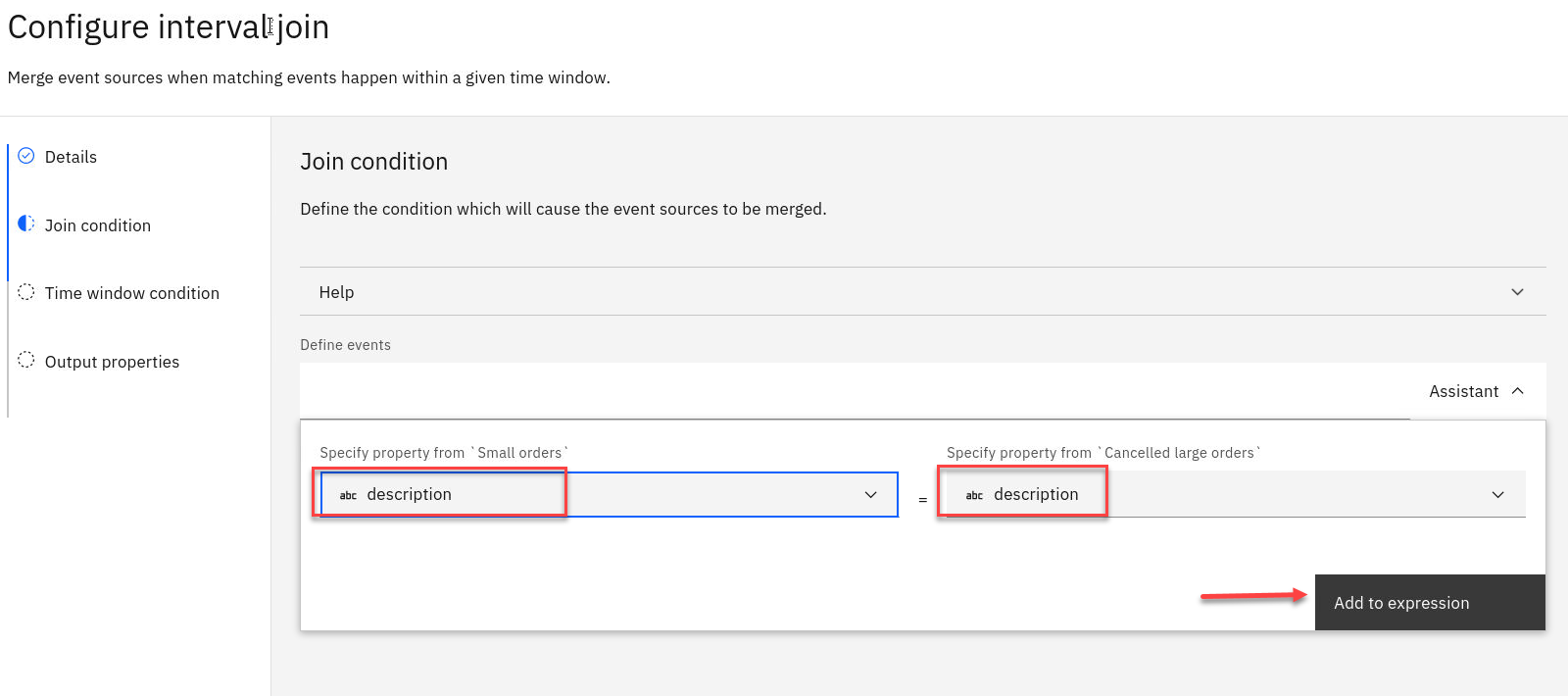Expand the Help section

click(x=921, y=292)
